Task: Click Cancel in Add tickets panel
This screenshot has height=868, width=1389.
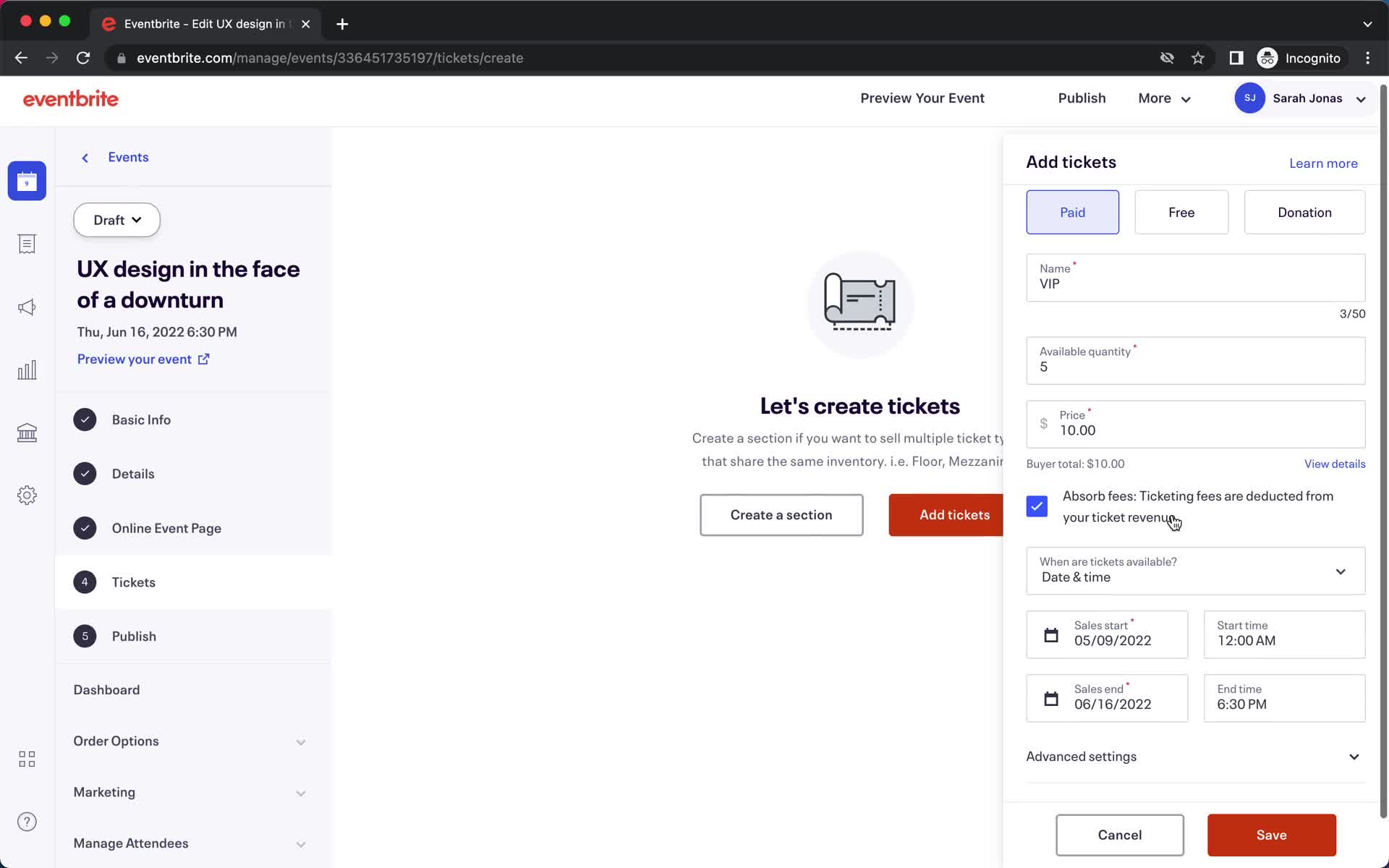Action: point(1119,835)
